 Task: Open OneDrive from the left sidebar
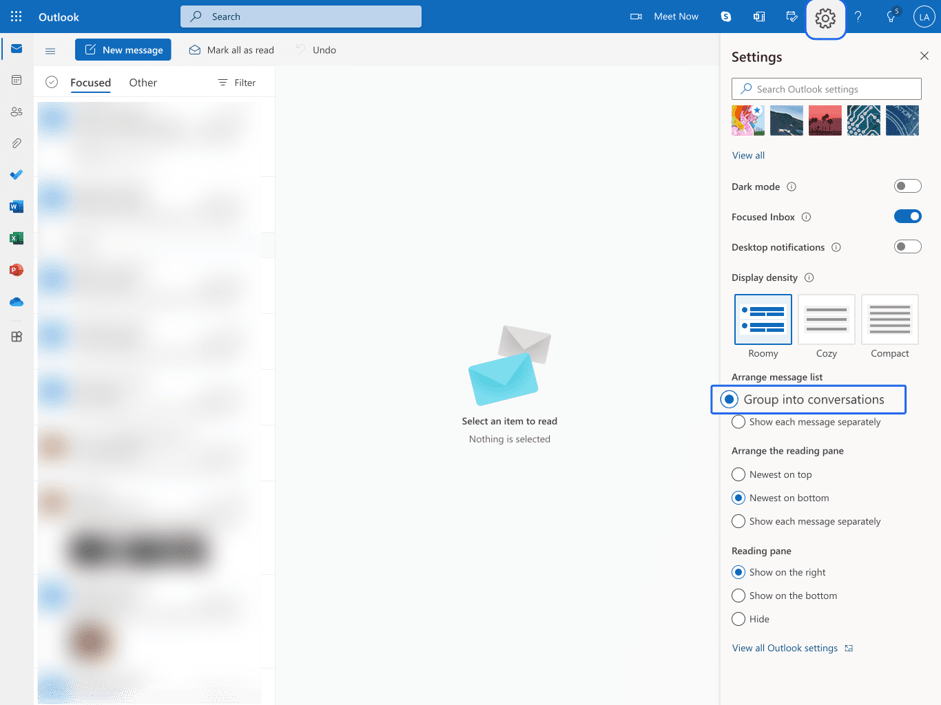[x=15, y=302]
